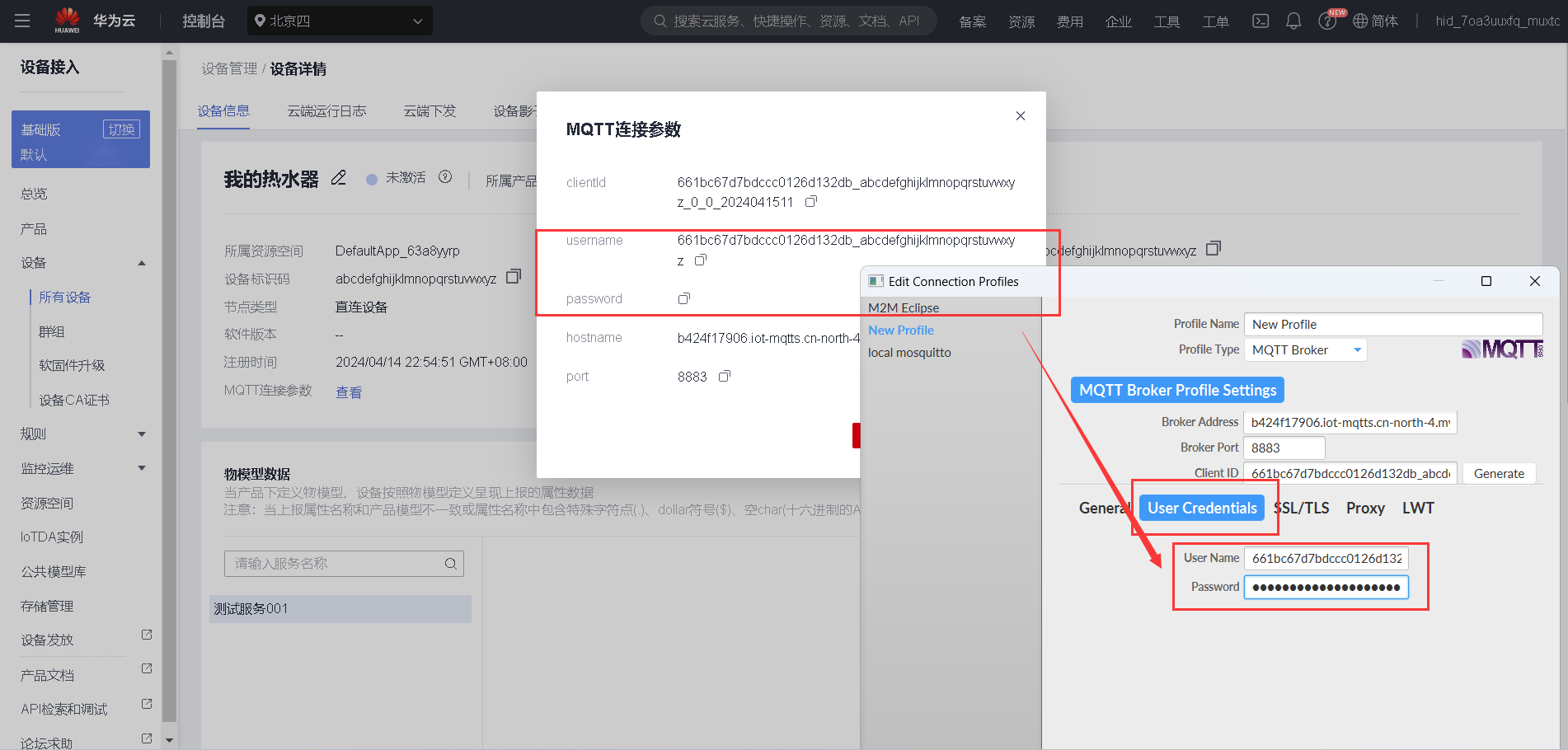The image size is (1568, 750).
Task: Open the CloudShell terminal icon
Action: (1261, 21)
